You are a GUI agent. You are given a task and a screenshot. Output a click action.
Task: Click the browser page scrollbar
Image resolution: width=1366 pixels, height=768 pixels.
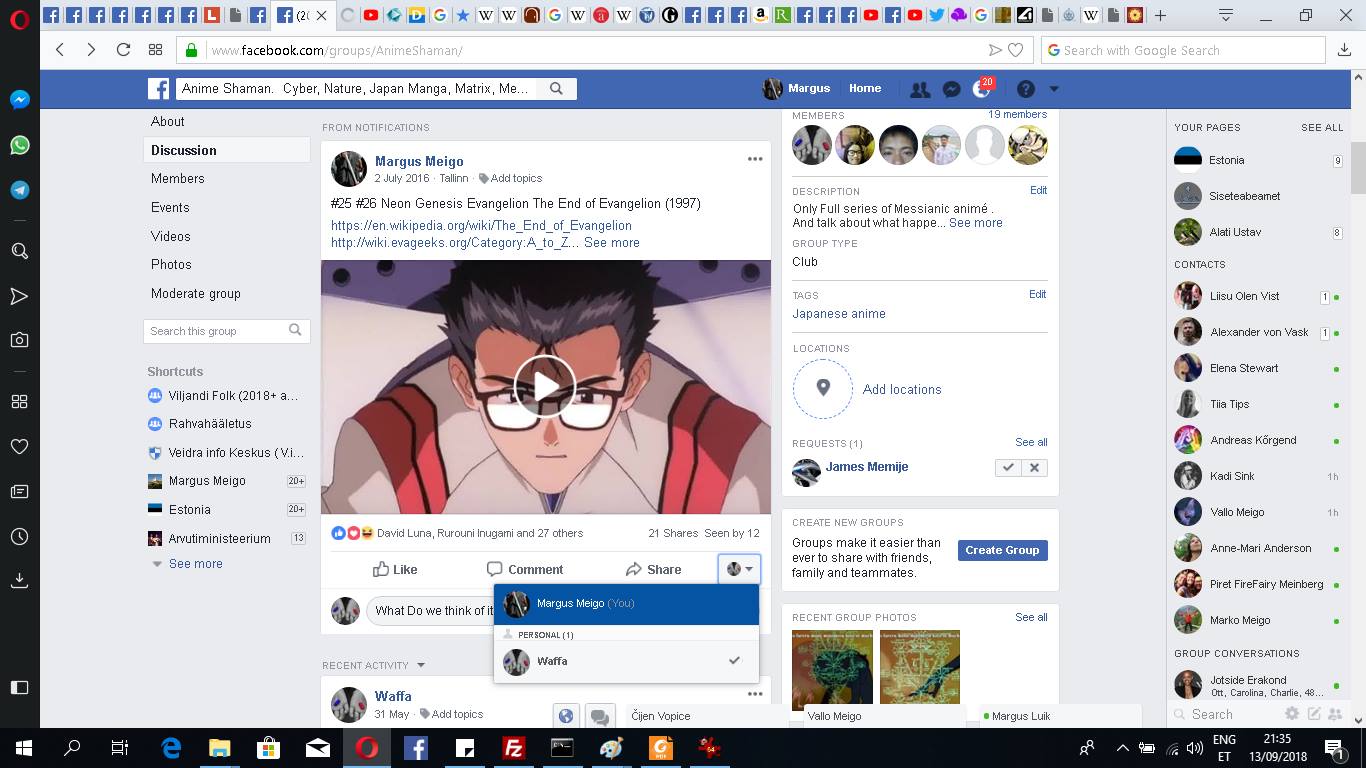click(x=1358, y=168)
